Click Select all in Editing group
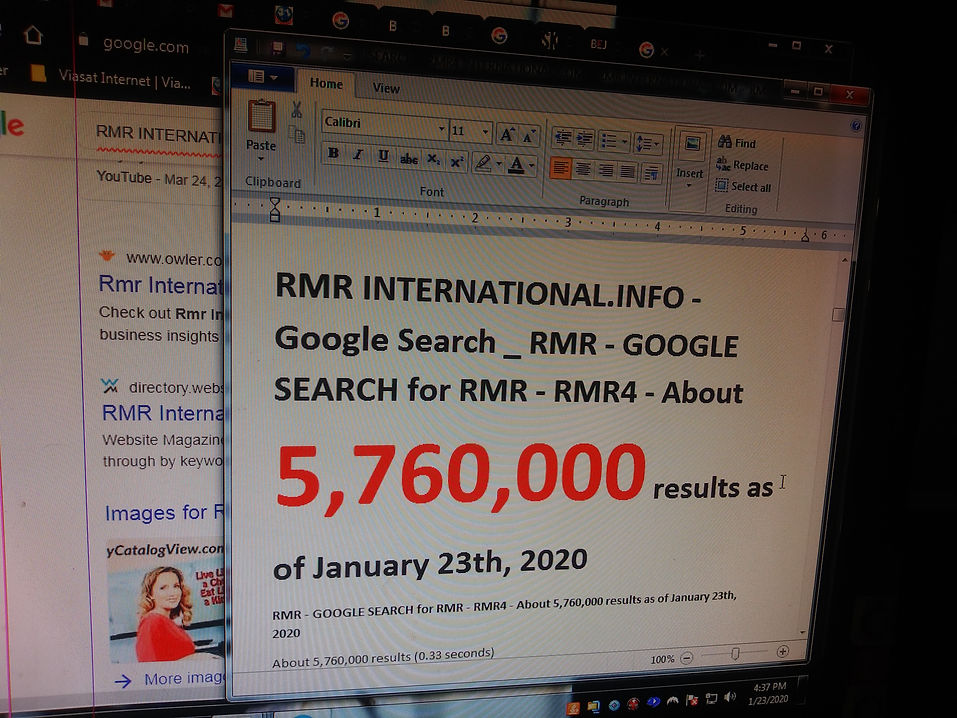 (x=743, y=186)
